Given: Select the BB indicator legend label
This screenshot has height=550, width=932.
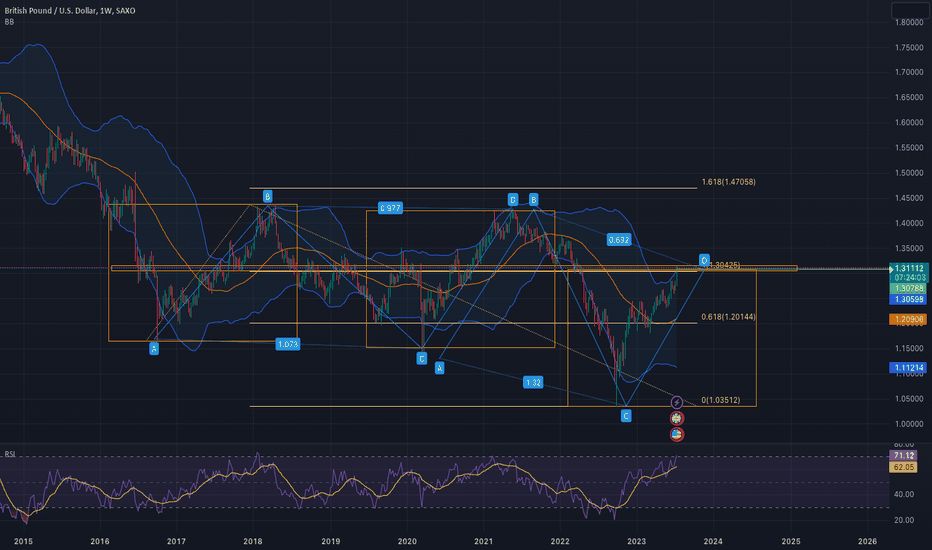Looking at the screenshot, I should coord(9,22).
